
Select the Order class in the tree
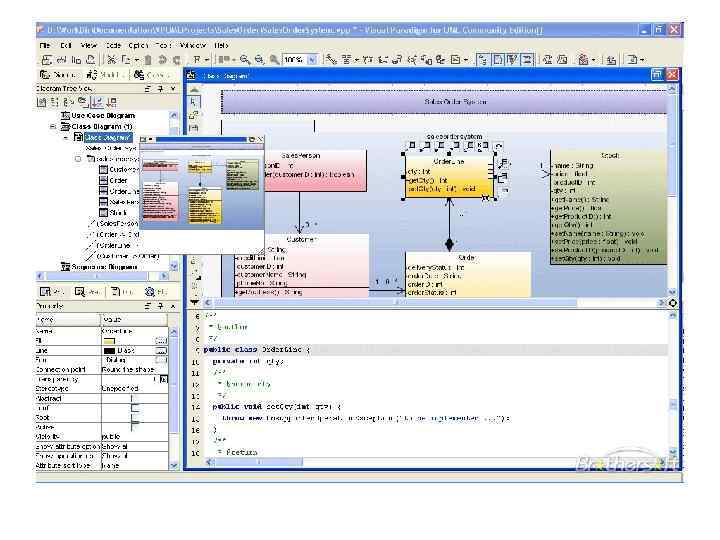113,180
